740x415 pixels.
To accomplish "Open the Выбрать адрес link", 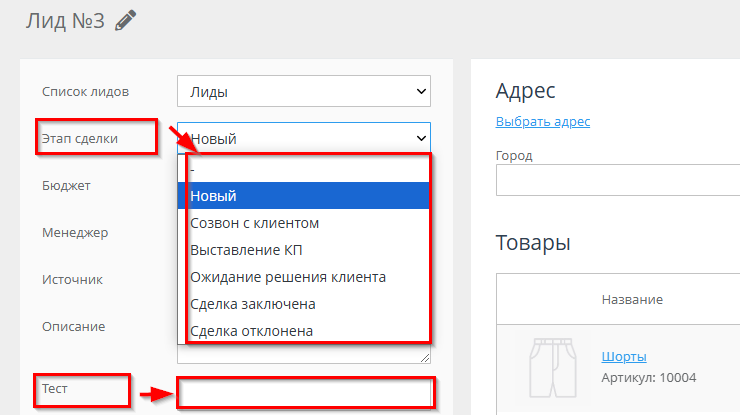I will (x=542, y=122).
